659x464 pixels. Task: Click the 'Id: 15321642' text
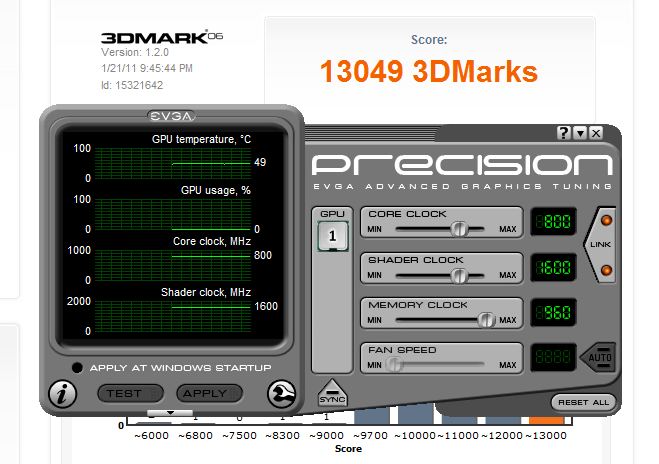(132, 85)
